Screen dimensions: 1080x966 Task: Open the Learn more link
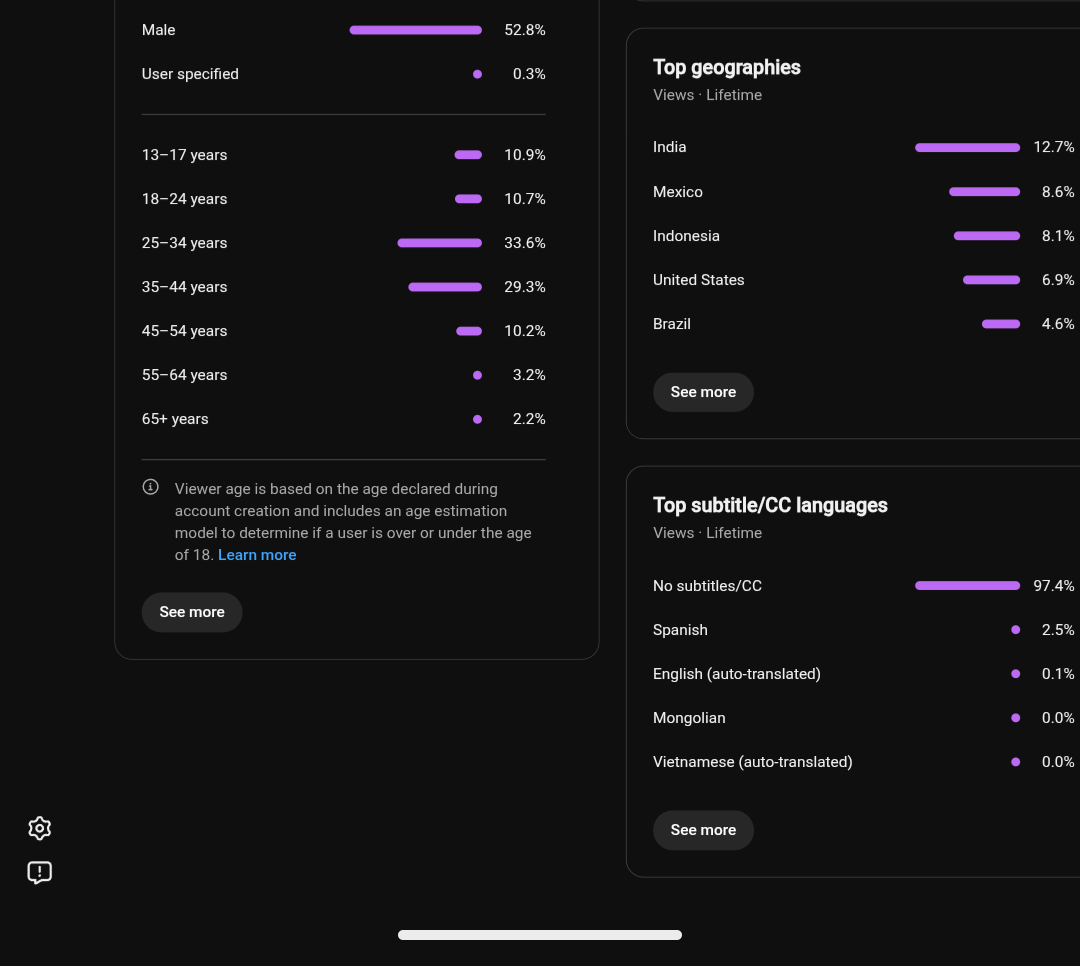pos(257,555)
